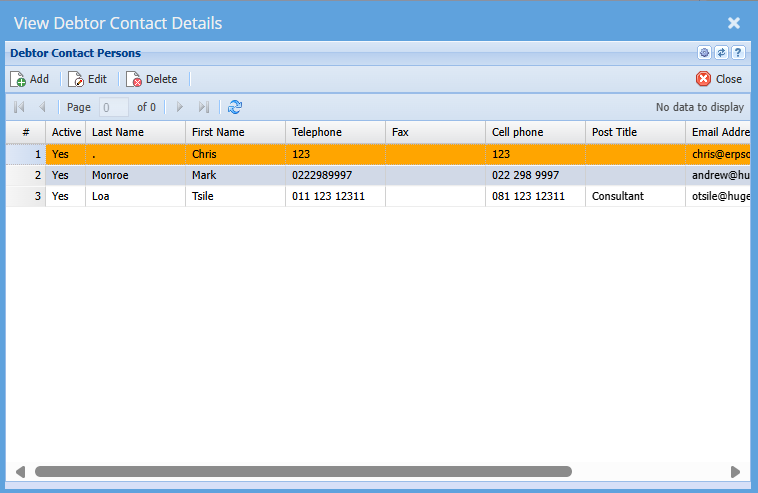Focus the Page number input field
Screen dimensions: 758x493
click(x=114, y=107)
